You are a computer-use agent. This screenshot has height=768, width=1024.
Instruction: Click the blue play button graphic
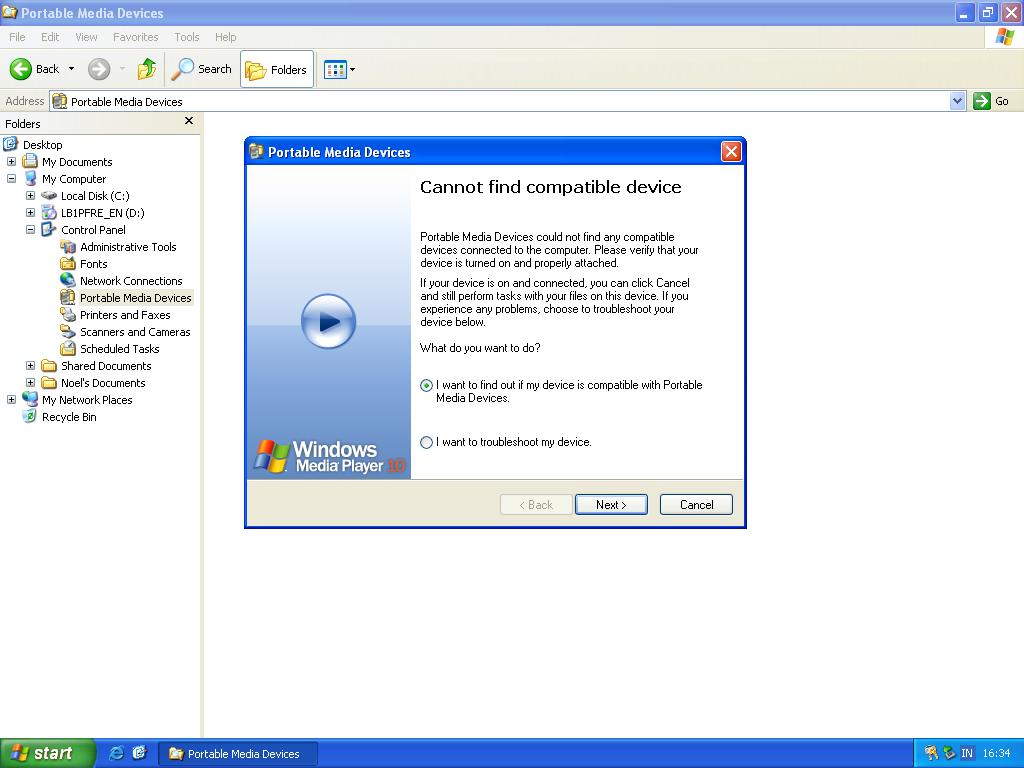(x=328, y=321)
